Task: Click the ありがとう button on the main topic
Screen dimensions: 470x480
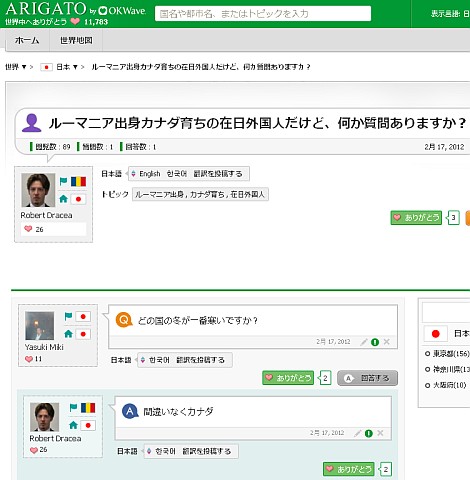Action: [416, 218]
